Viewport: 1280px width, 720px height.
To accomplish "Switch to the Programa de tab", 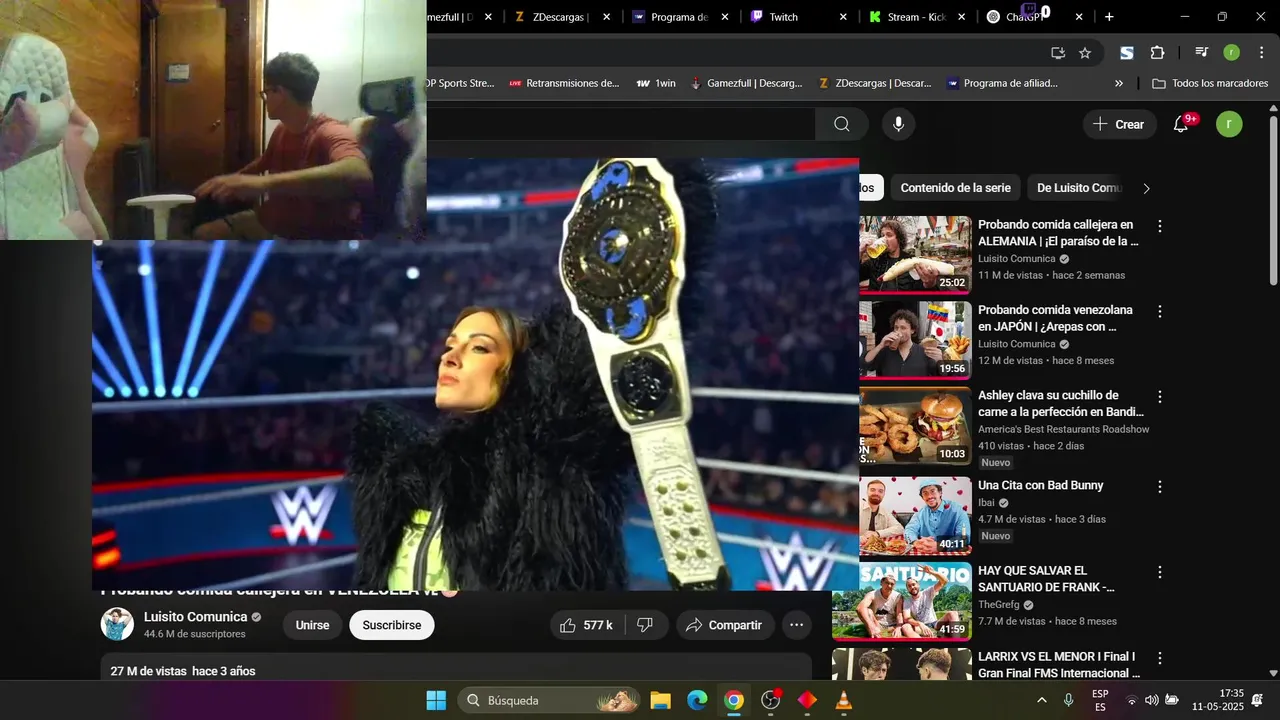I will click(x=678, y=17).
